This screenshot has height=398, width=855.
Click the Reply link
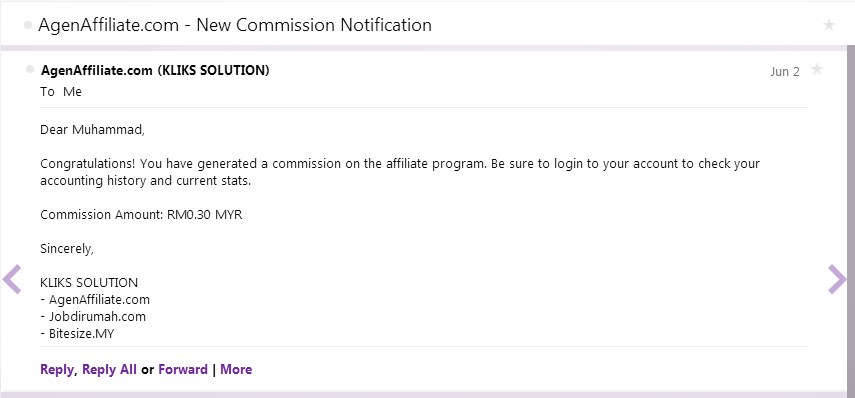point(57,370)
